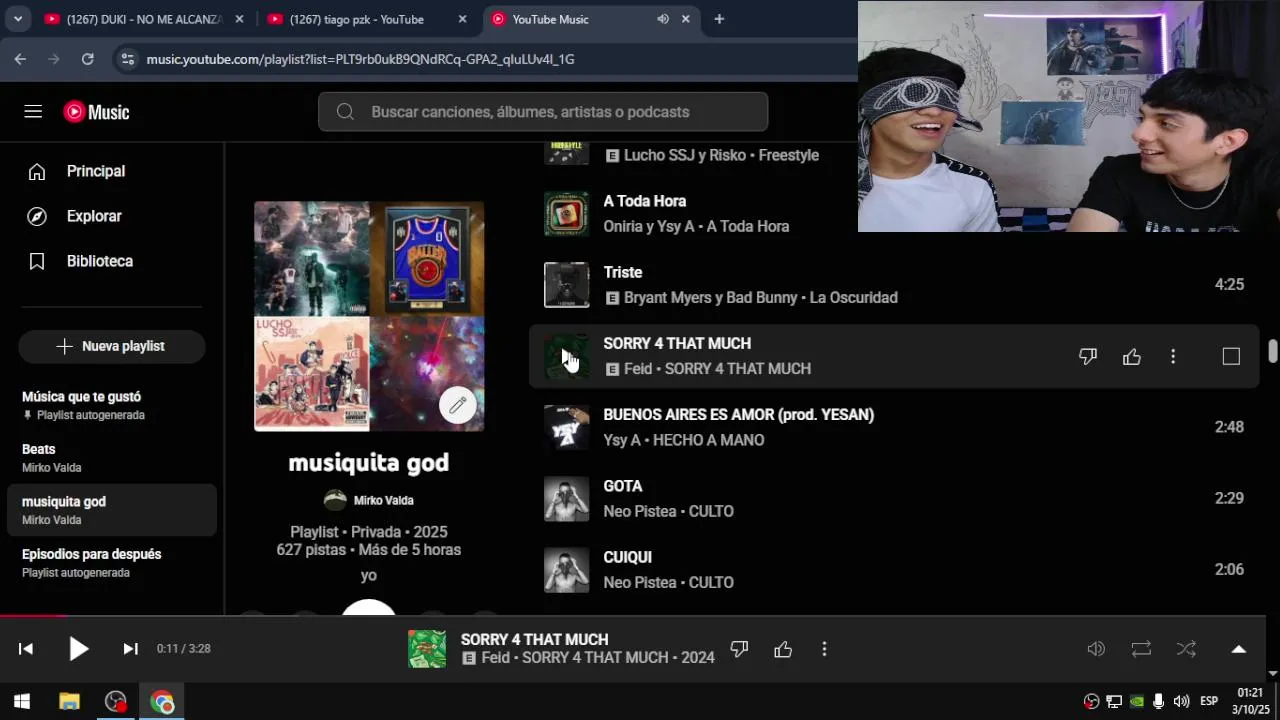This screenshot has height=720, width=1280.
Task: Click the player volume icon
Action: pos(1096,649)
